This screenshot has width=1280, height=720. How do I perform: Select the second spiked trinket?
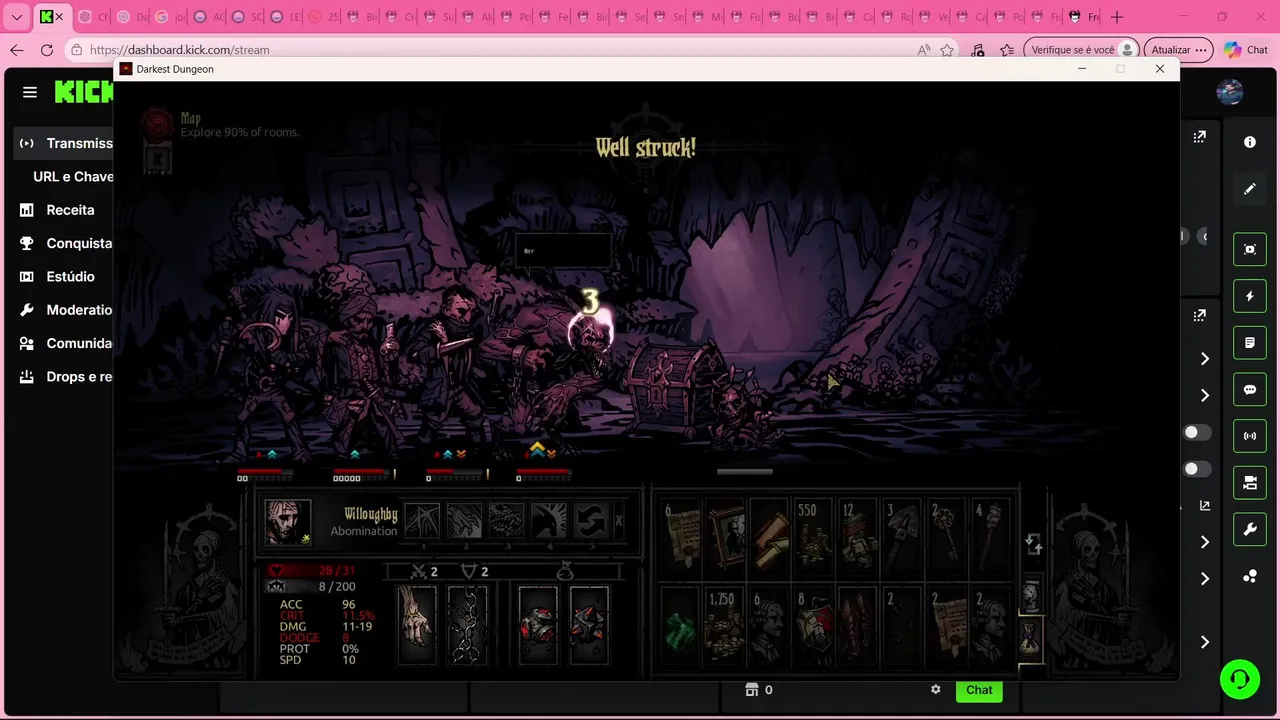point(589,625)
